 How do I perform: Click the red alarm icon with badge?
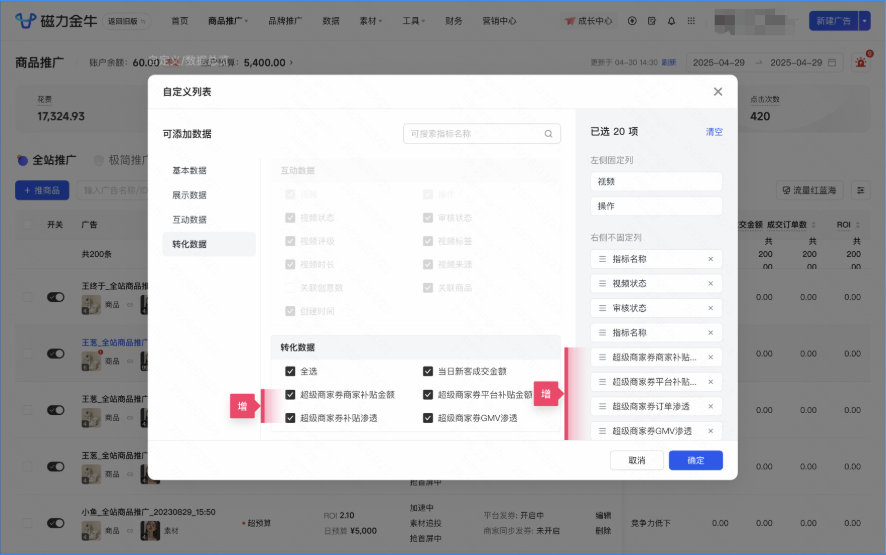[x=861, y=62]
